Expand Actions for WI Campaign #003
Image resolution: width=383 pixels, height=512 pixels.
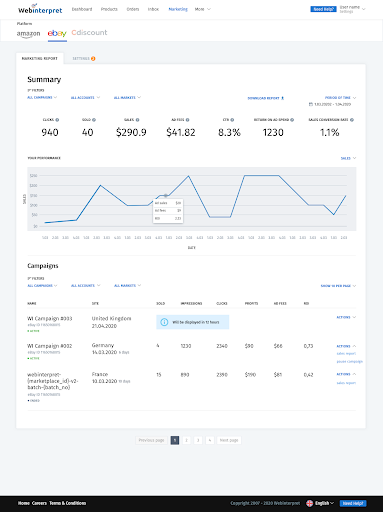click(x=346, y=317)
